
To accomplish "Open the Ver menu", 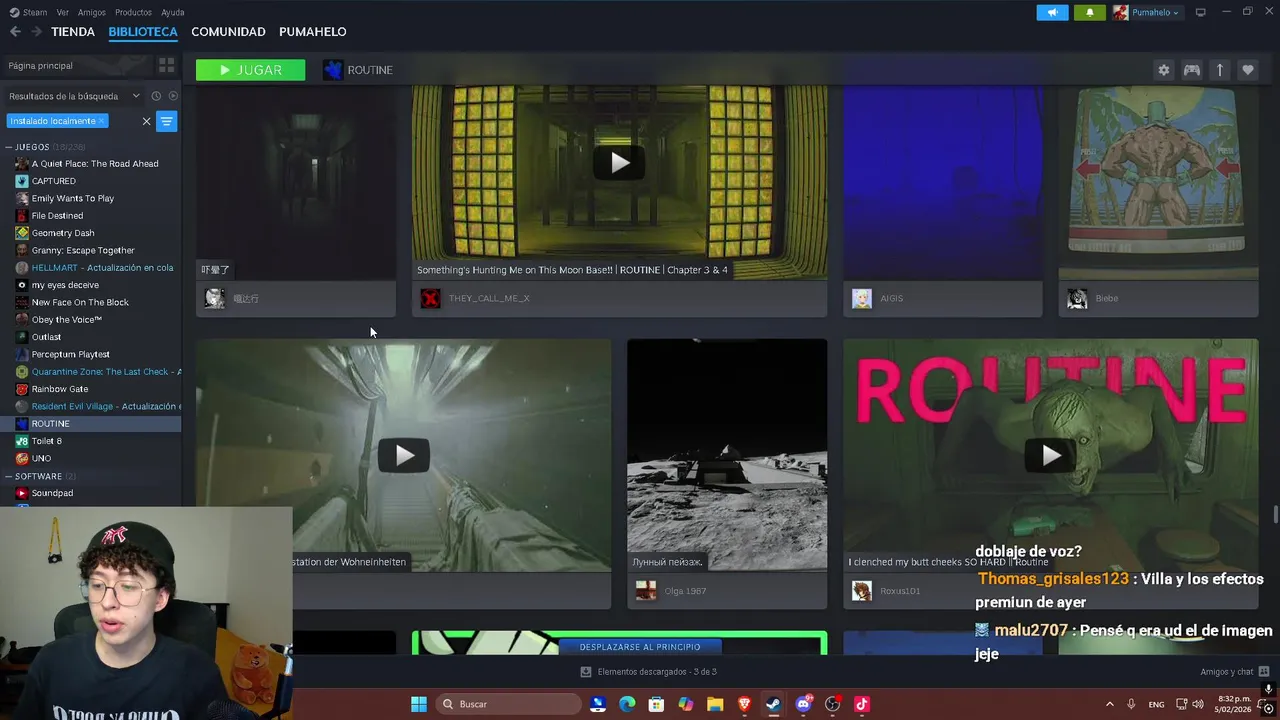I will [63, 12].
